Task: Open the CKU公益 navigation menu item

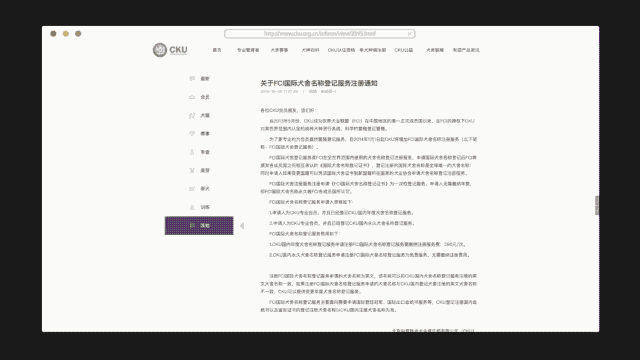Action: click(404, 50)
